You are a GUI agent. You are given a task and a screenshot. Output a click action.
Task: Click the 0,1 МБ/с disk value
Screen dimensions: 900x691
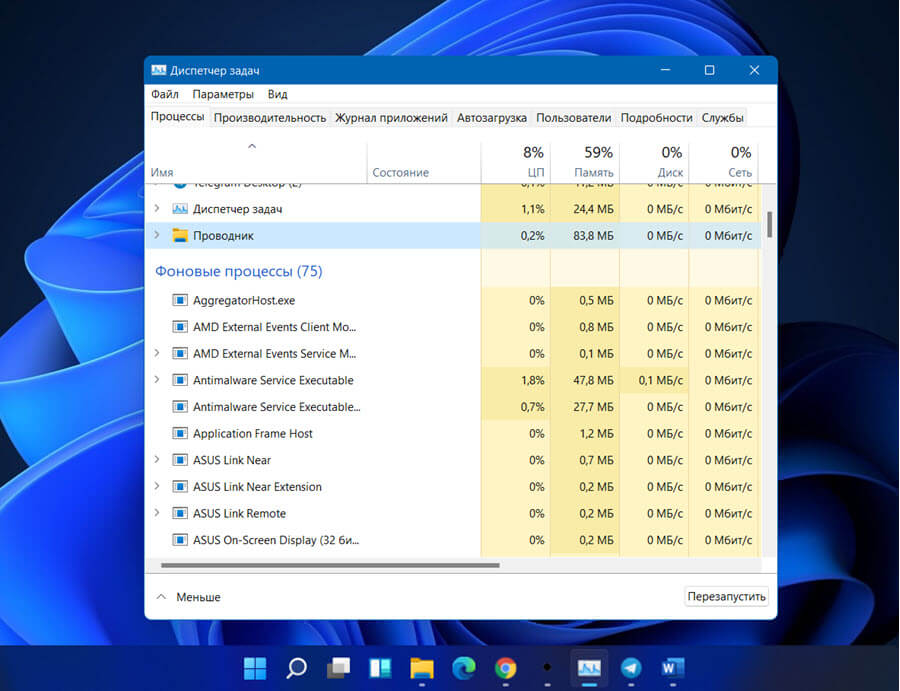pos(661,380)
